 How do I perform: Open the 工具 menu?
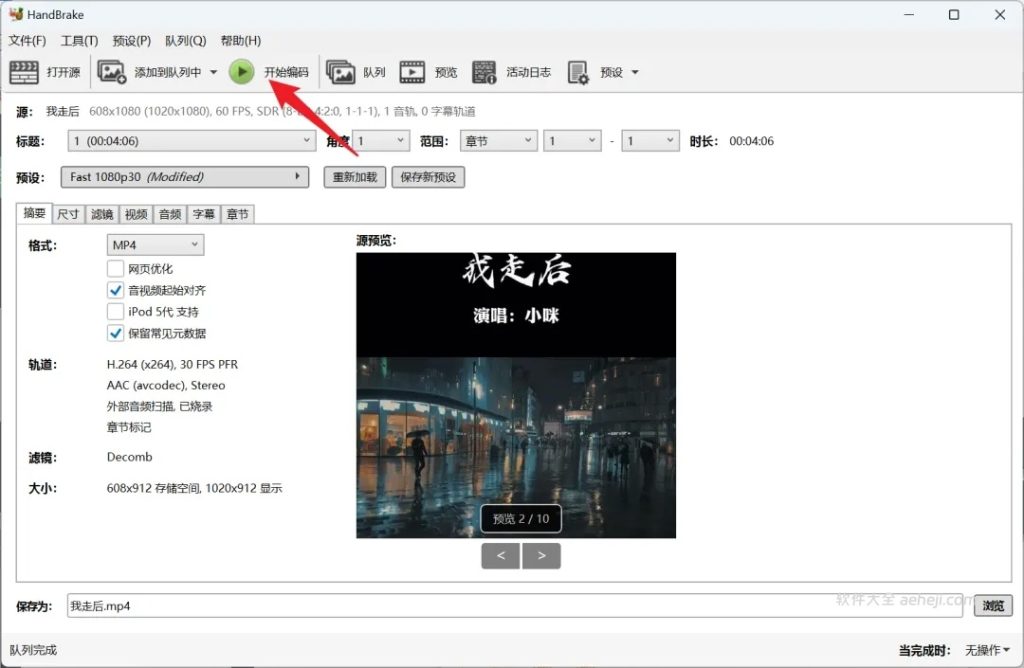point(79,41)
